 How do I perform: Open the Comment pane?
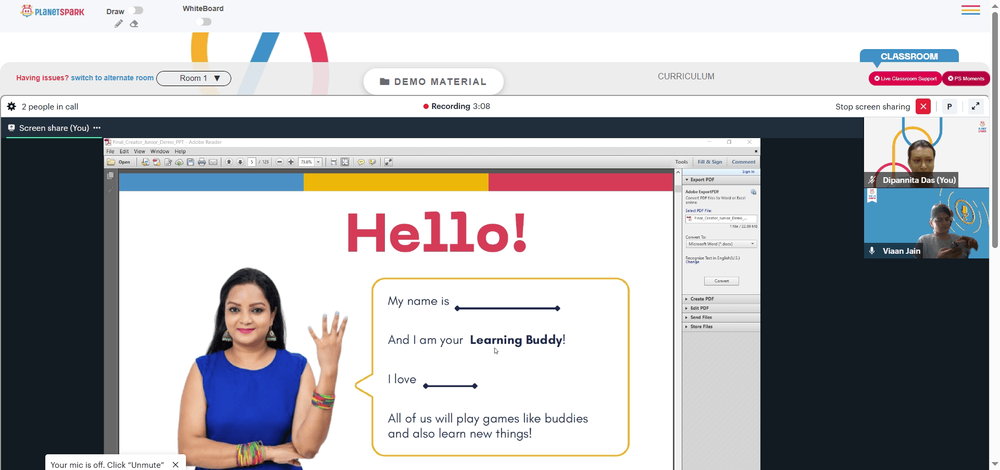744,162
